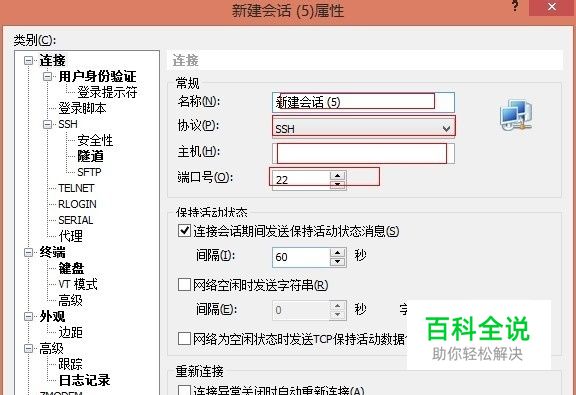Click the help question mark in title bar
576x395 pixels.
(515, 6)
